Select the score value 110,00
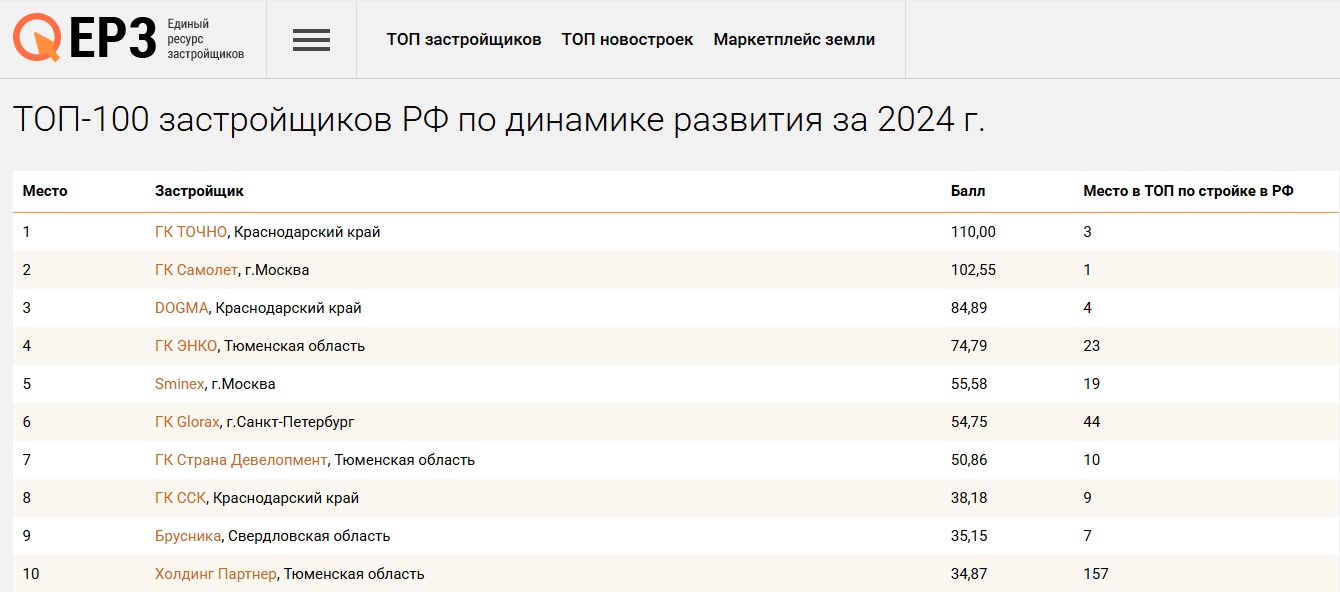The width and height of the screenshot is (1340, 592). tap(973, 232)
